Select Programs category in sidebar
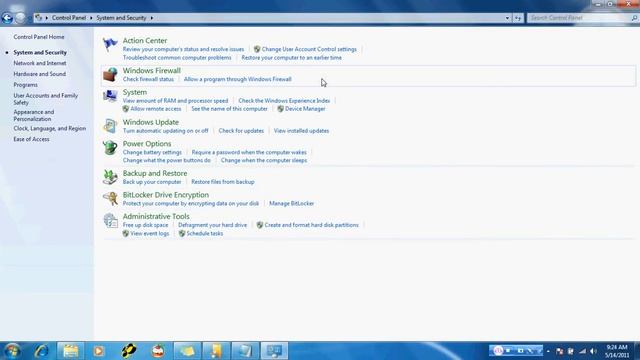 [25, 85]
